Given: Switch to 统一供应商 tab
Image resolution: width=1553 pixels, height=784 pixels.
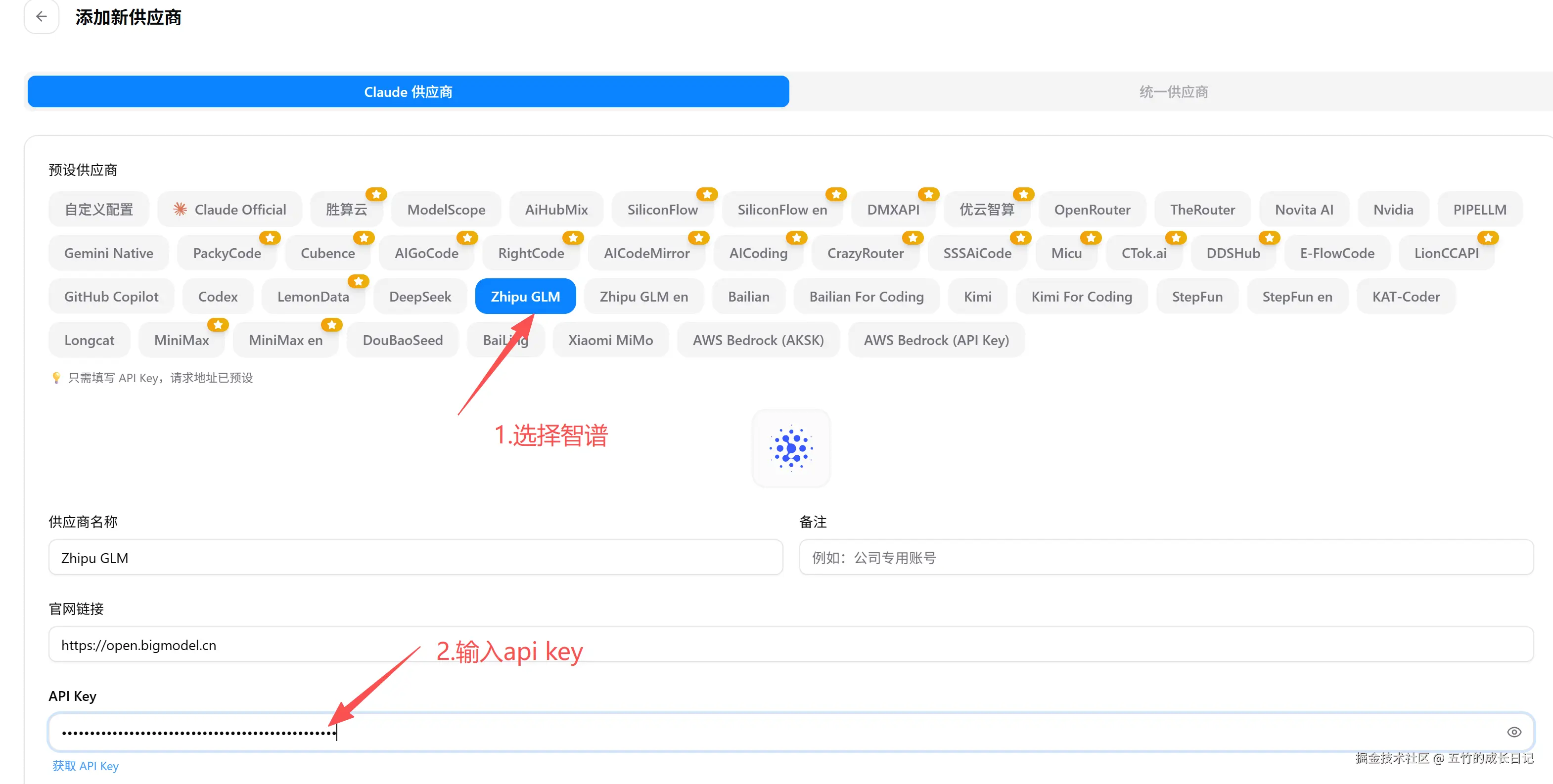Looking at the screenshot, I should tap(1173, 91).
